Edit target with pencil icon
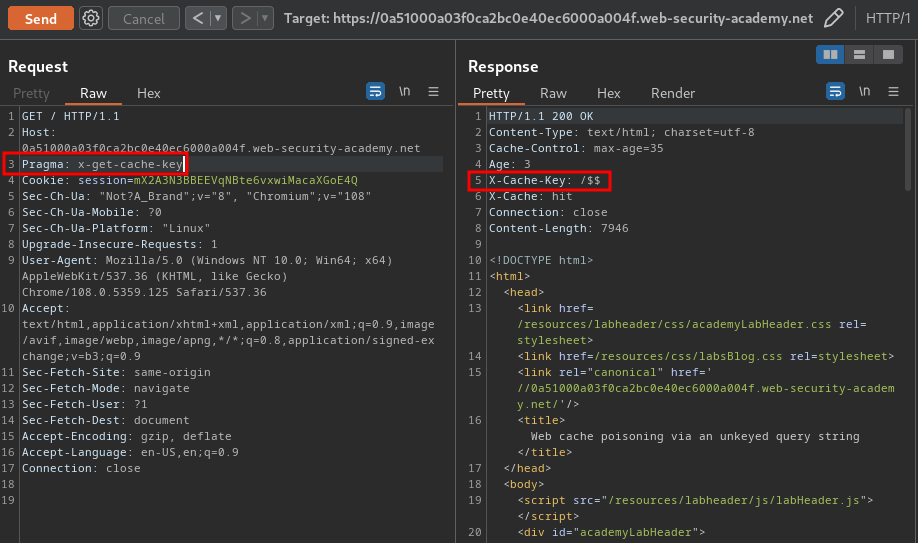 coord(834,19)
